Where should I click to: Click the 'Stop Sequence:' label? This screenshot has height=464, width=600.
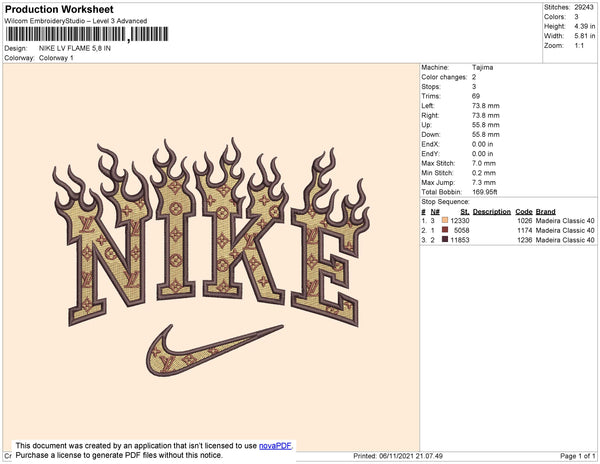pyautogui.click(x=445, y=202)
